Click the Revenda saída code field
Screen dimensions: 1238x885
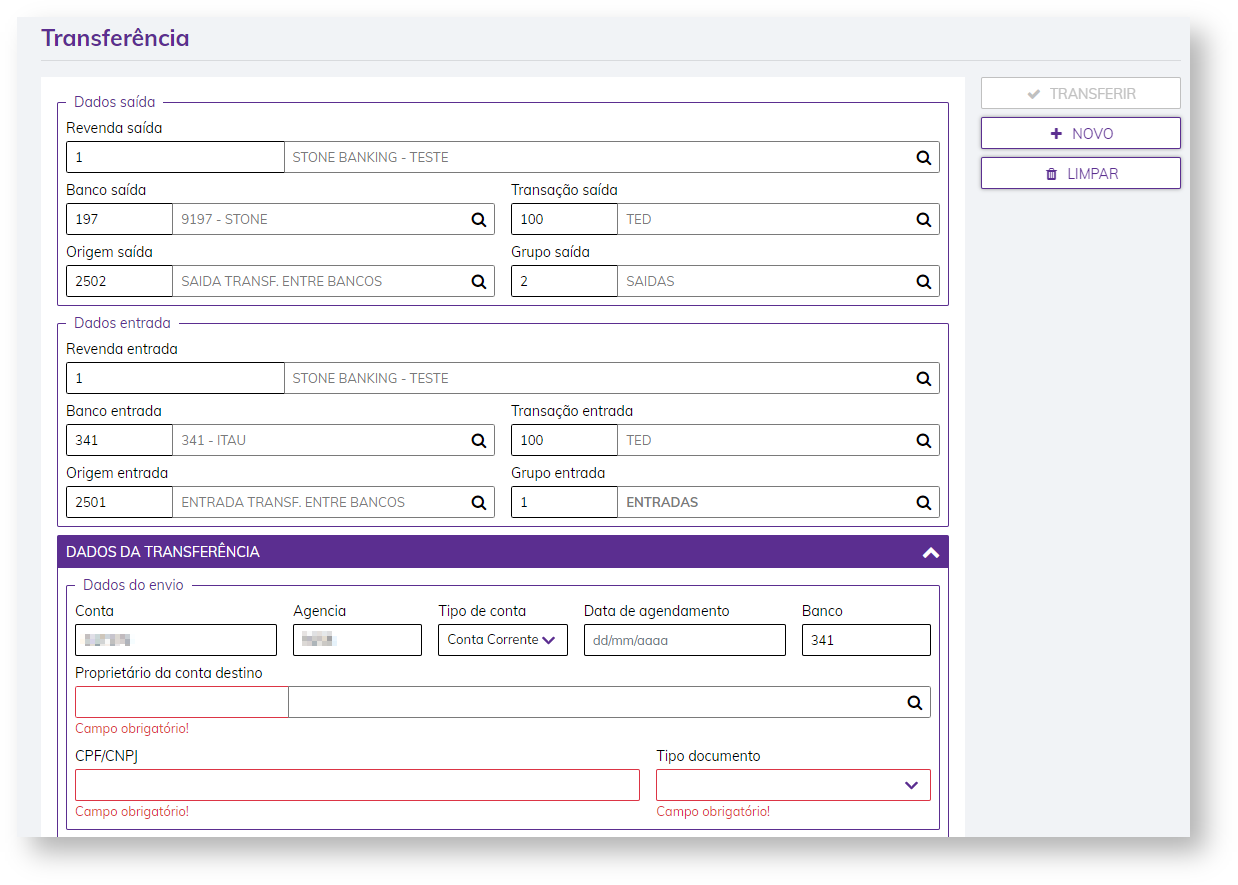pos(175,157)
